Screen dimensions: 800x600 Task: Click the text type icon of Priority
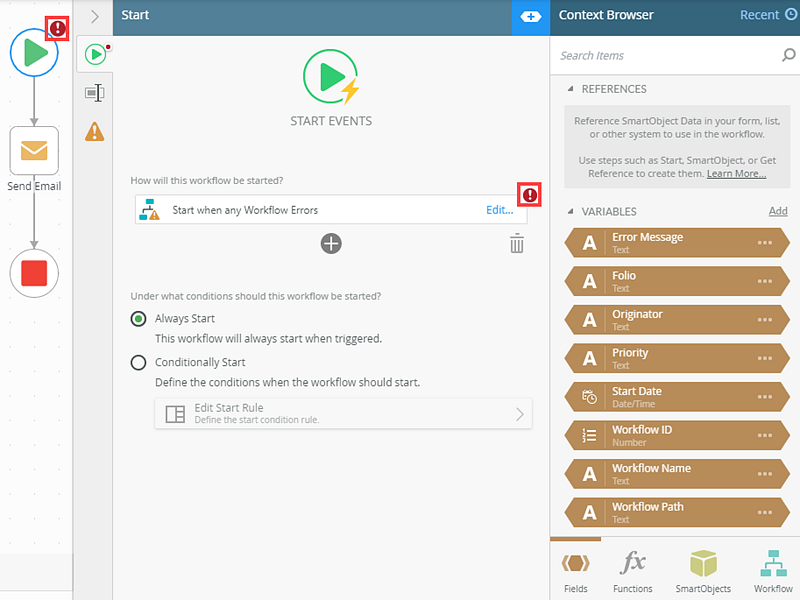pos(590,358)
